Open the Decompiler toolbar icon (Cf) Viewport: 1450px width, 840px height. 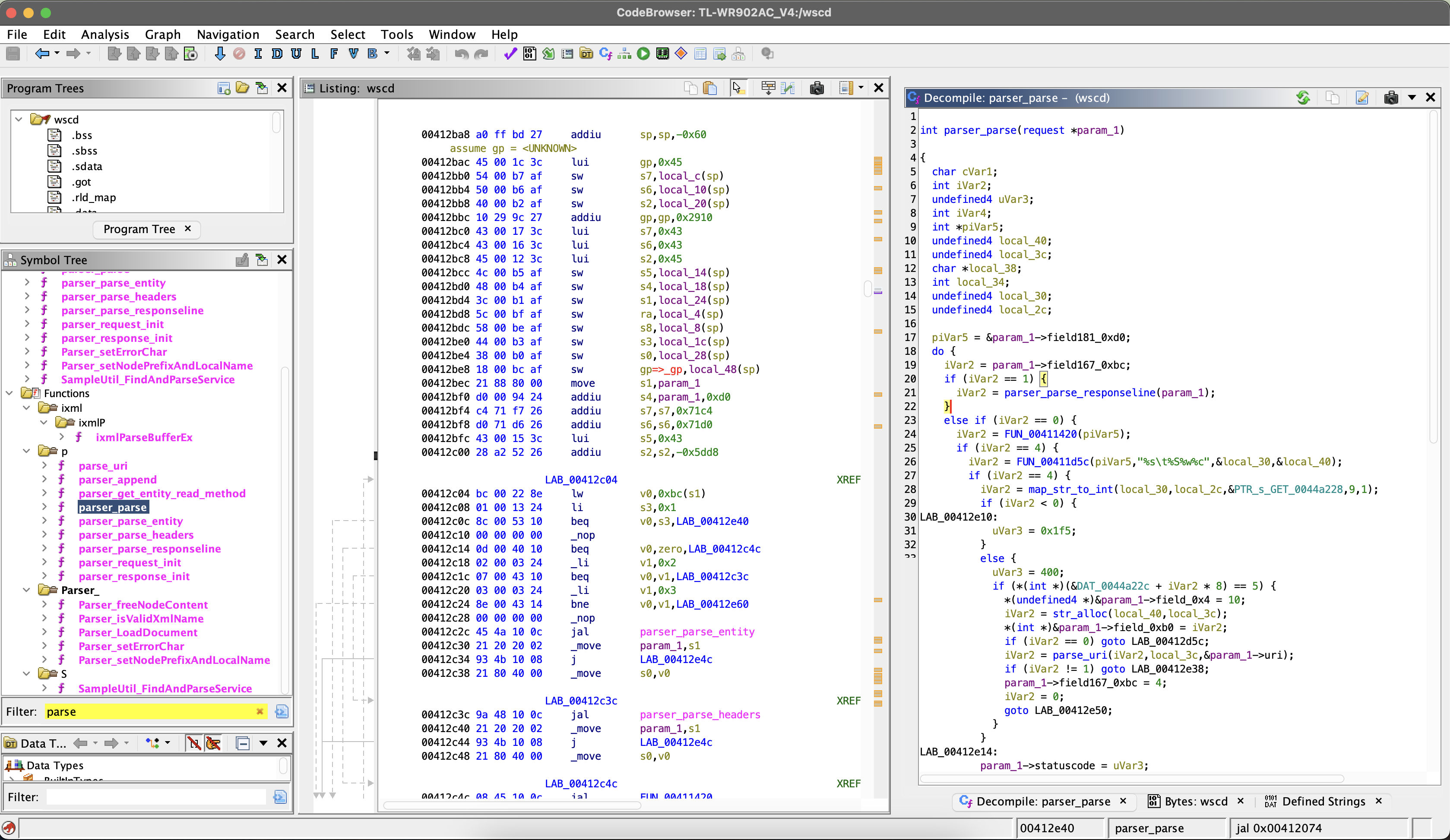click(x=605, y=54)
